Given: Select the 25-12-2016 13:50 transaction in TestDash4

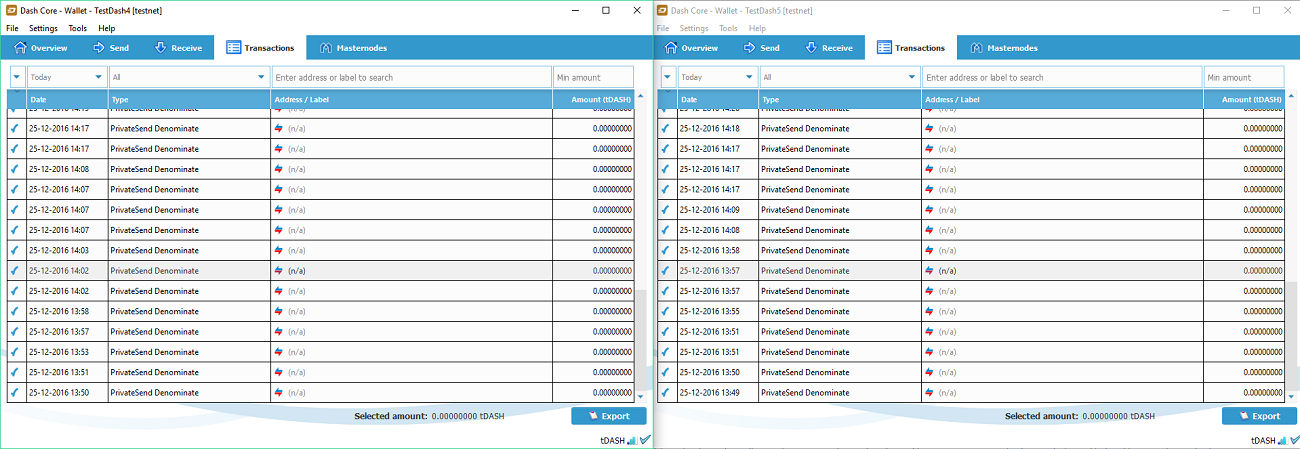Looking at the screenshot, I should click(320, 393).
